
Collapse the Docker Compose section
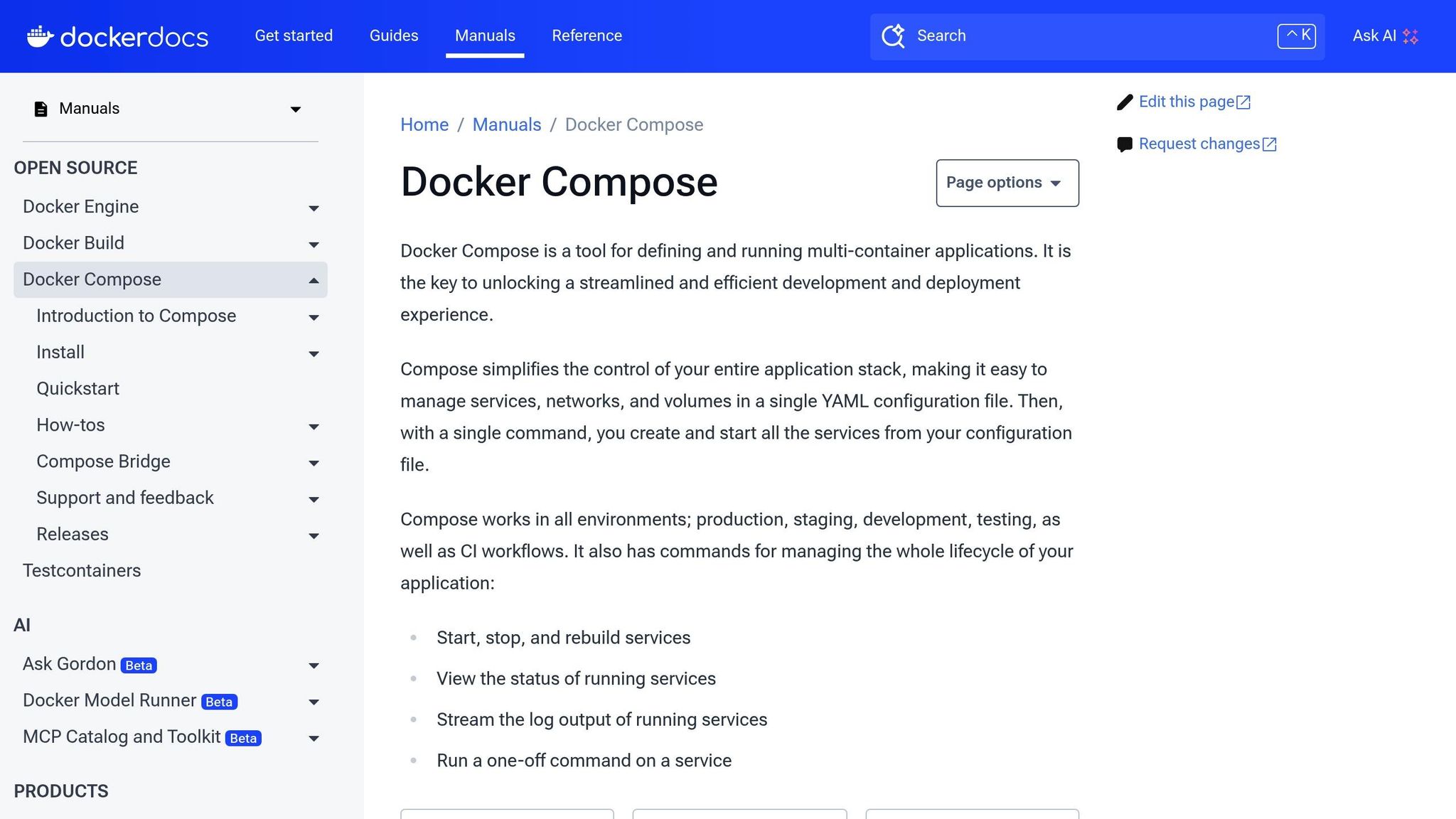(314, 281)
